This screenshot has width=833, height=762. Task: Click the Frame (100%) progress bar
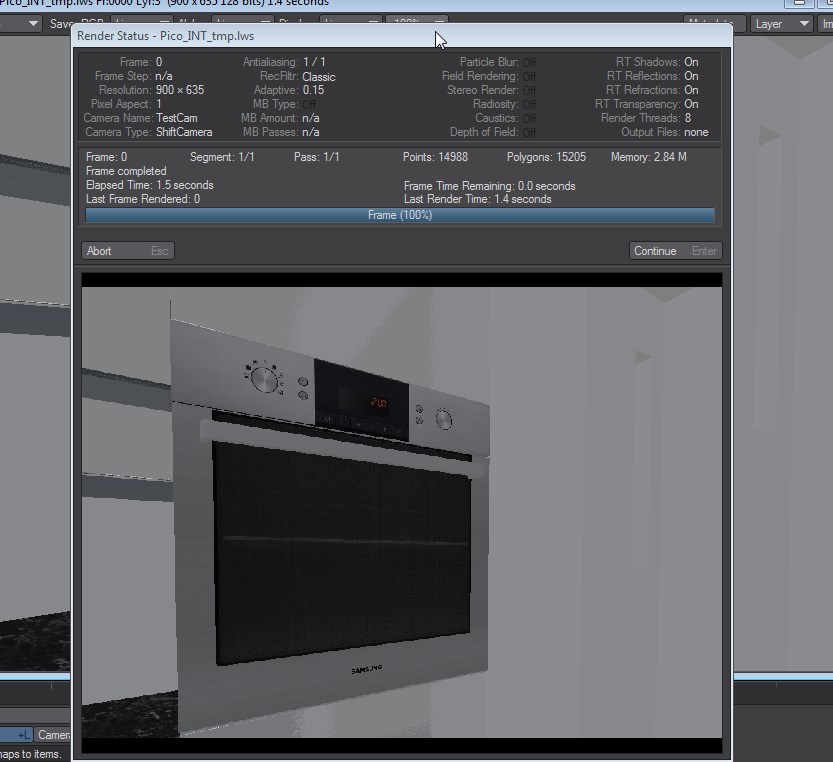point(400,215)
